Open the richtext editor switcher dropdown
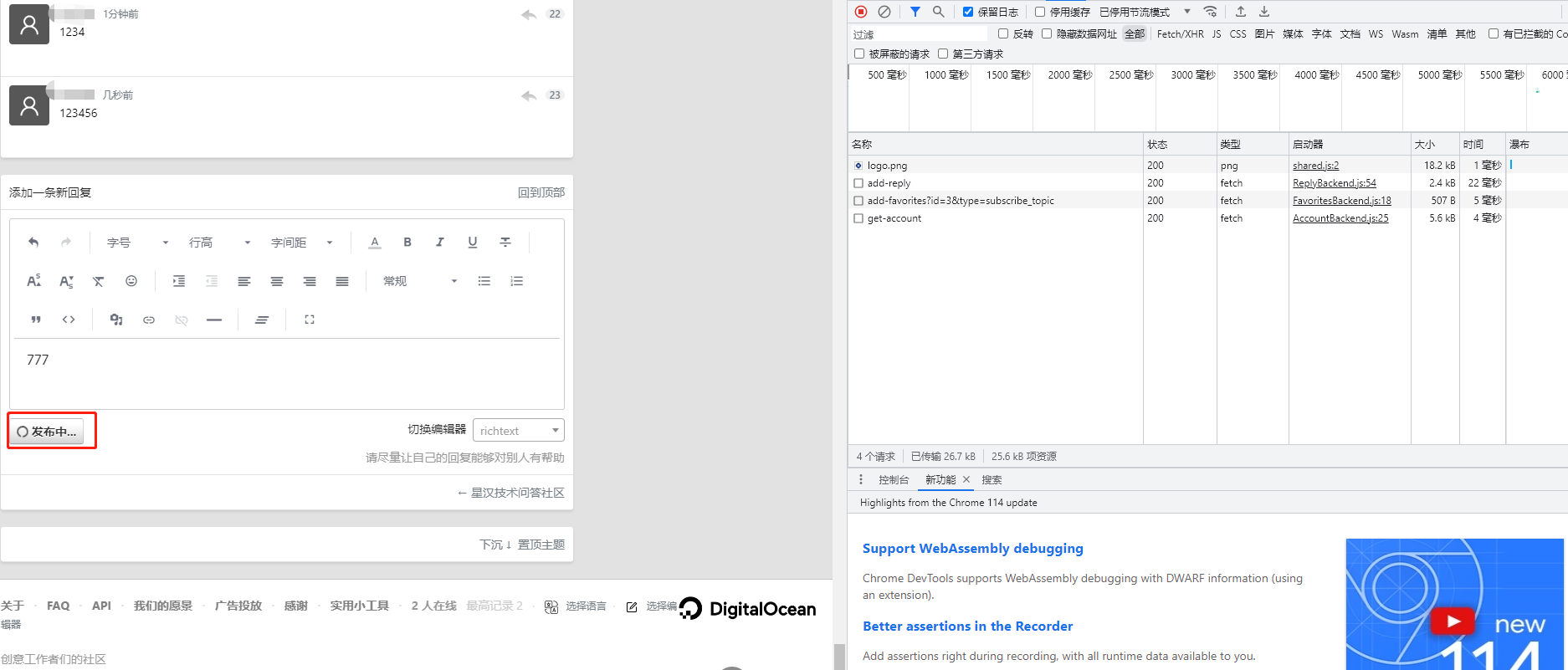The image size is (1568, 670). point(519,430)
